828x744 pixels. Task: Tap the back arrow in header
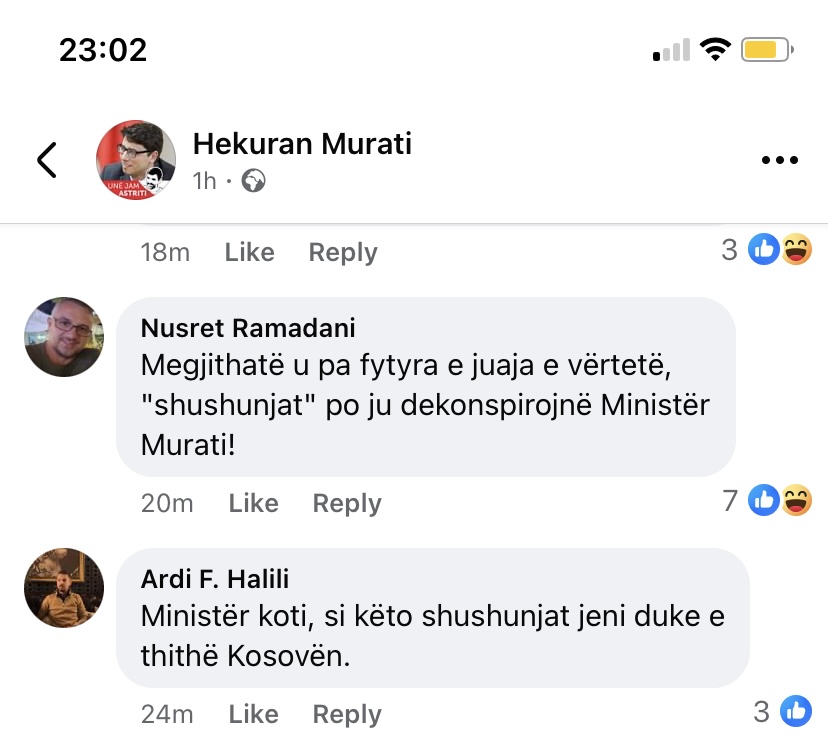pos(46,160)
